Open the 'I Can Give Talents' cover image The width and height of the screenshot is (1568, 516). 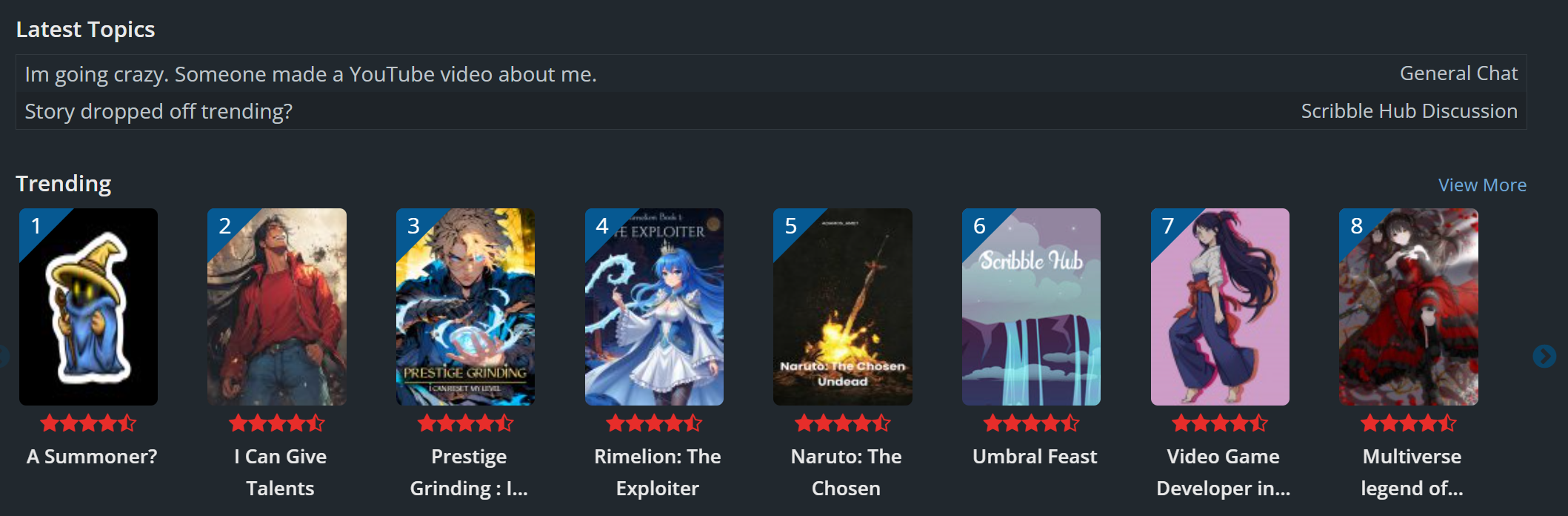[277, 307]
